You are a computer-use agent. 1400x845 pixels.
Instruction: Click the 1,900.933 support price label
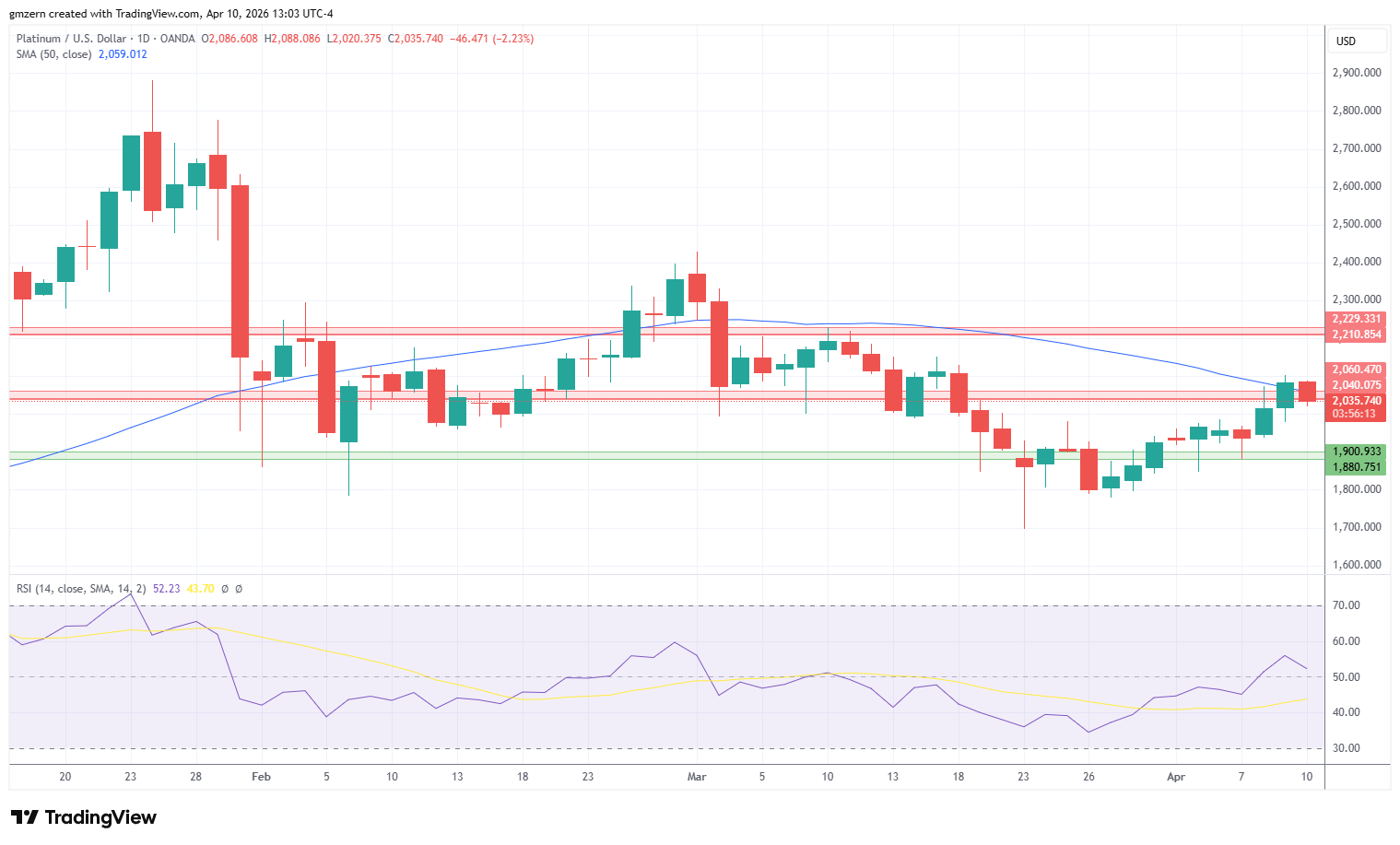pyautogui.click(x=1357, y=452)
